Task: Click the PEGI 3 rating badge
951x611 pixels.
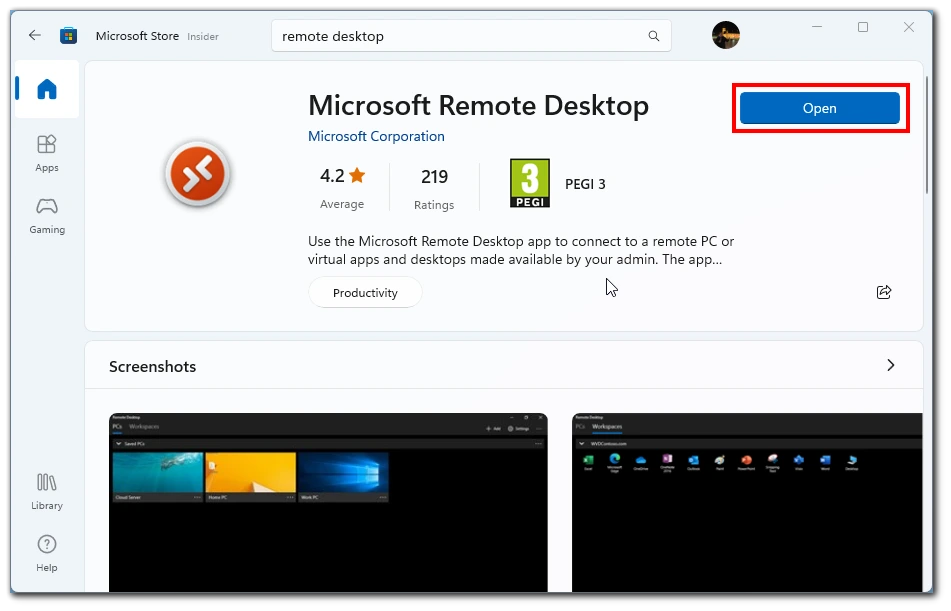Action: (529, 183)
